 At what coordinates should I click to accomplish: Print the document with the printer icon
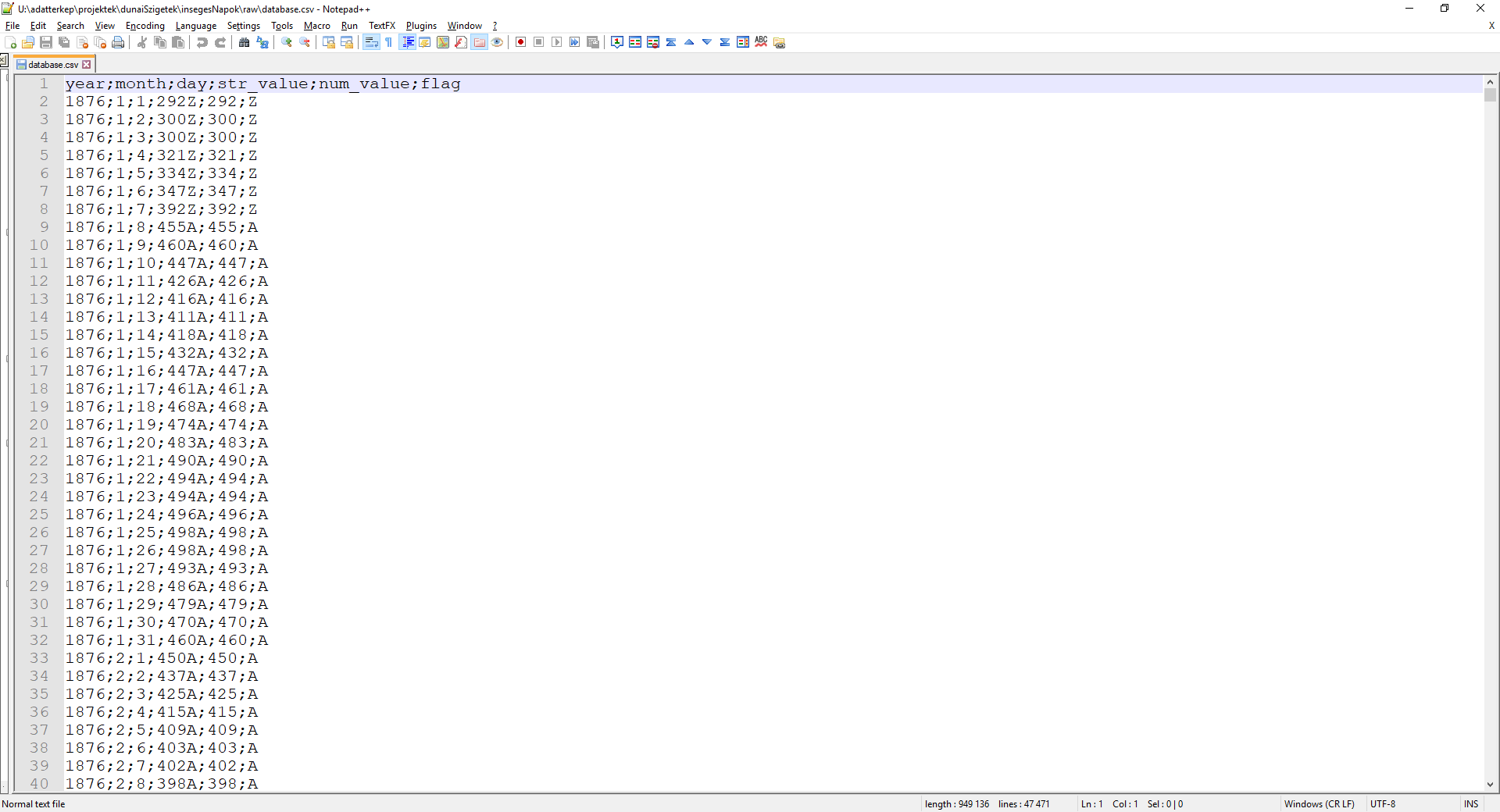118,42
